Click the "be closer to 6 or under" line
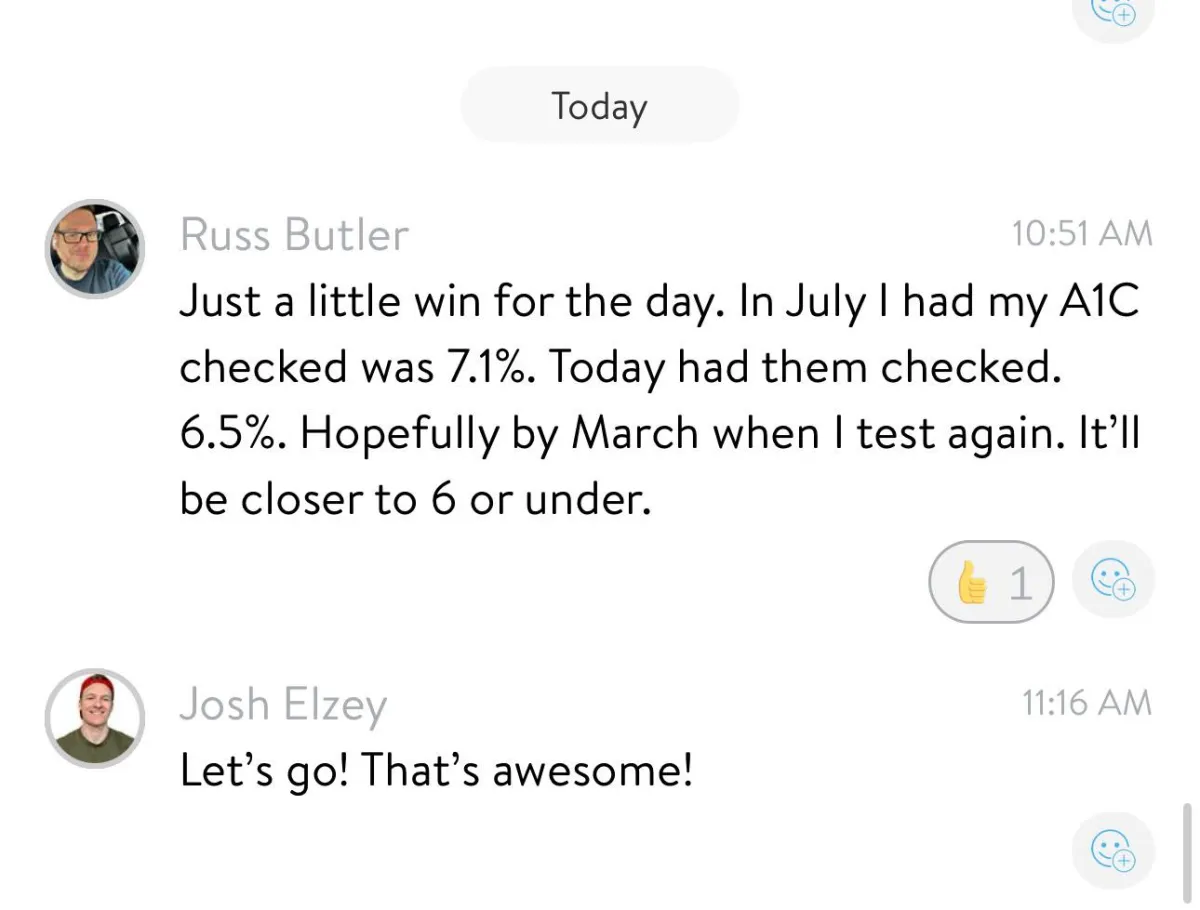1200x910 pixels. 416,499
